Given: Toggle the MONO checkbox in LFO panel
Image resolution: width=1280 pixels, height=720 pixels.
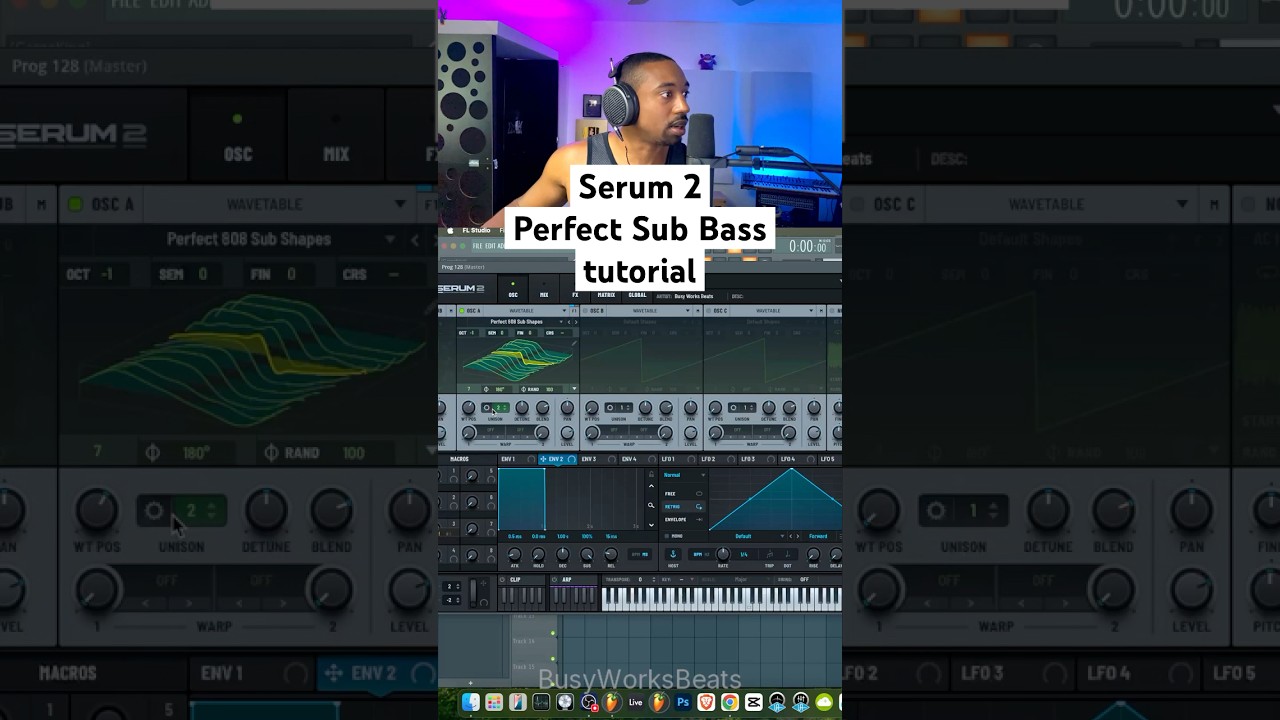Looking at the screenshot, I should [x=667, y=536].
